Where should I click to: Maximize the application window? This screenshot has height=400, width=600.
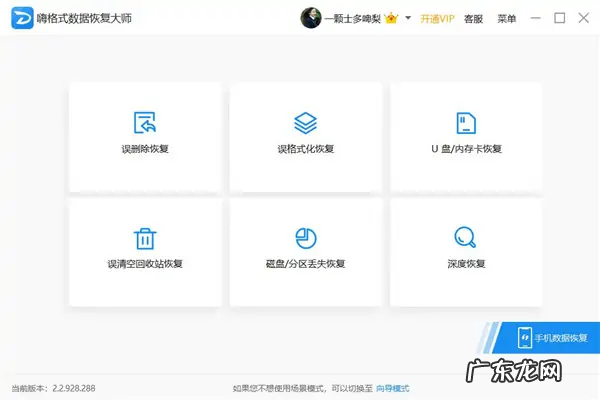(559, 18)
